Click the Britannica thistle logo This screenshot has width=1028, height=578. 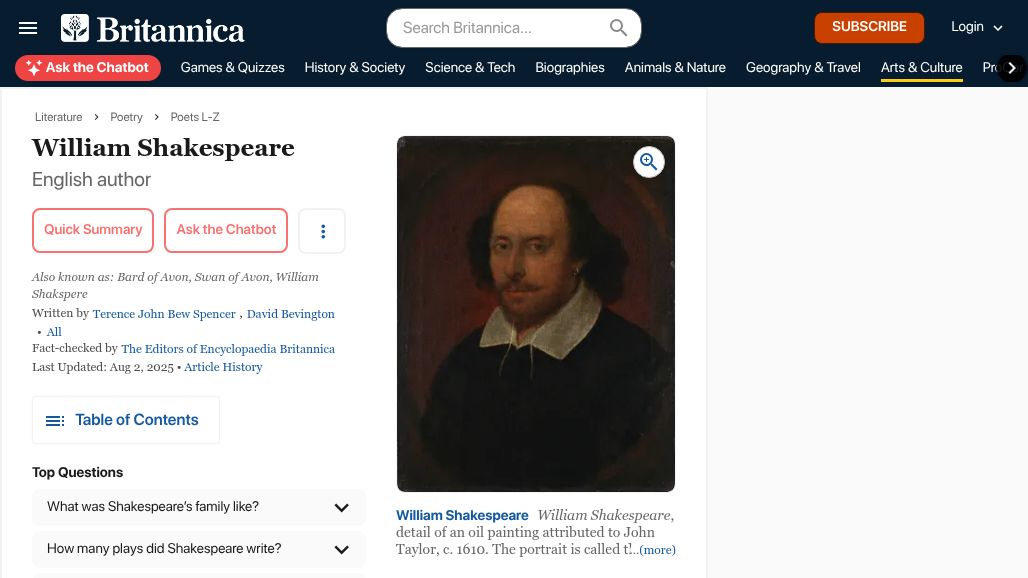[75, 28]
